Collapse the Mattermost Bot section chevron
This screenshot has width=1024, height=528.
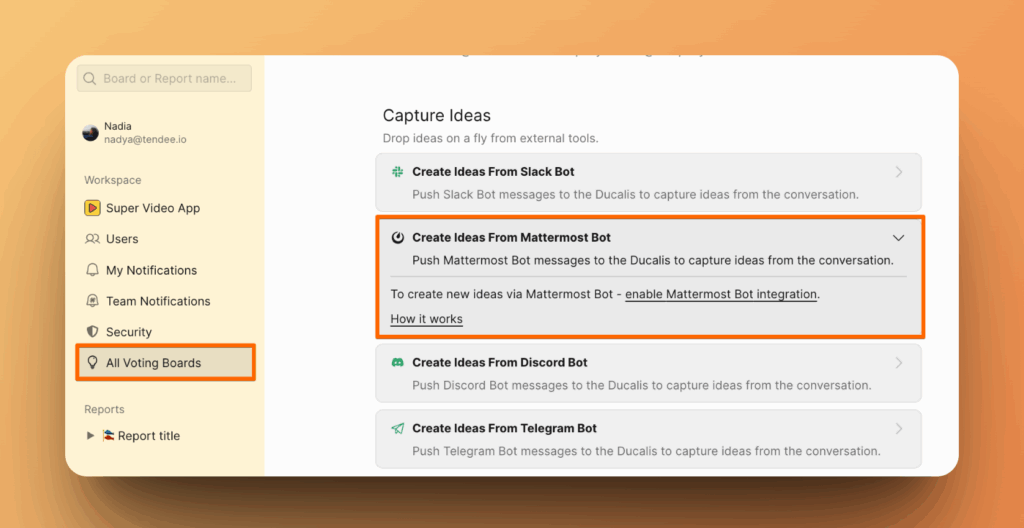click(x=898, y=238)
